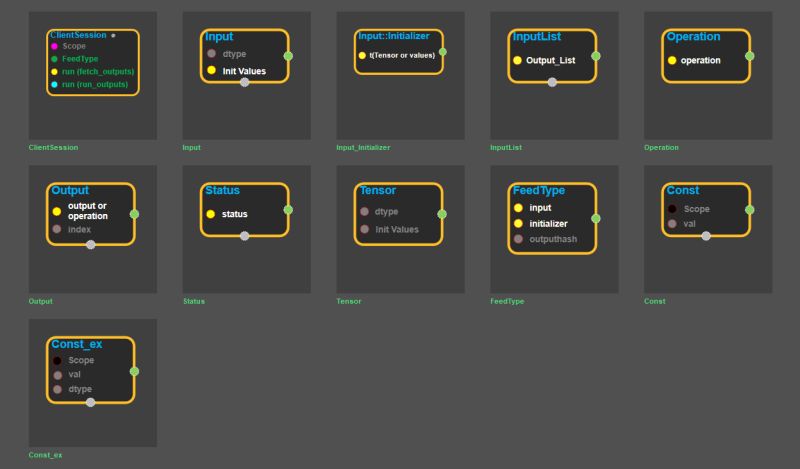Image resolution: width=800 pixels, height=469 pixels.
Task: Click the green output pin on Input node
Action: 288,56
